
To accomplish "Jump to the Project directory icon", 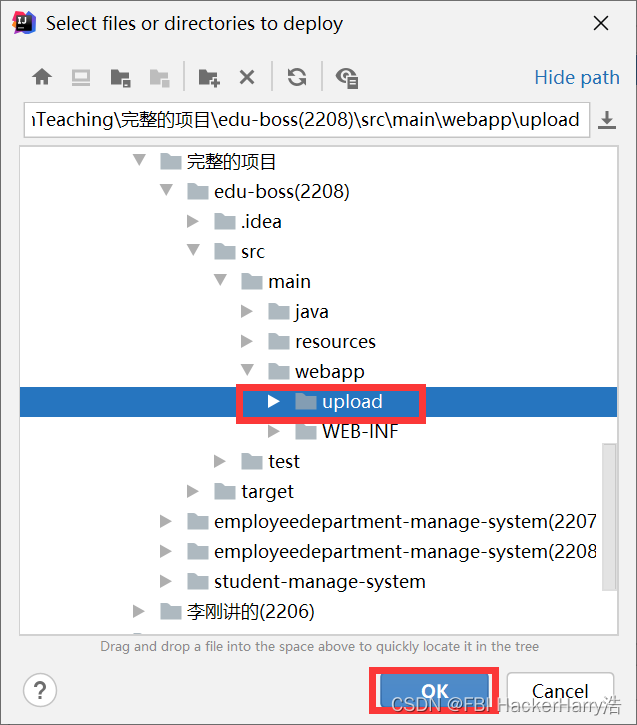I will 121,78.
